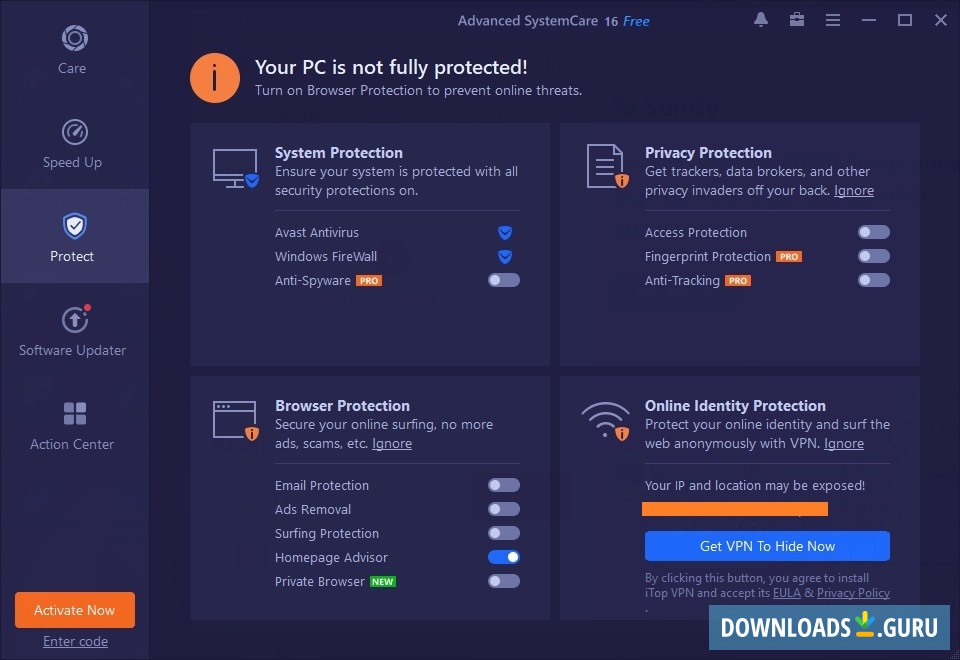The image size is (960, 660).
Task: Go to Software Updater tab
Action: pos(74,331)
